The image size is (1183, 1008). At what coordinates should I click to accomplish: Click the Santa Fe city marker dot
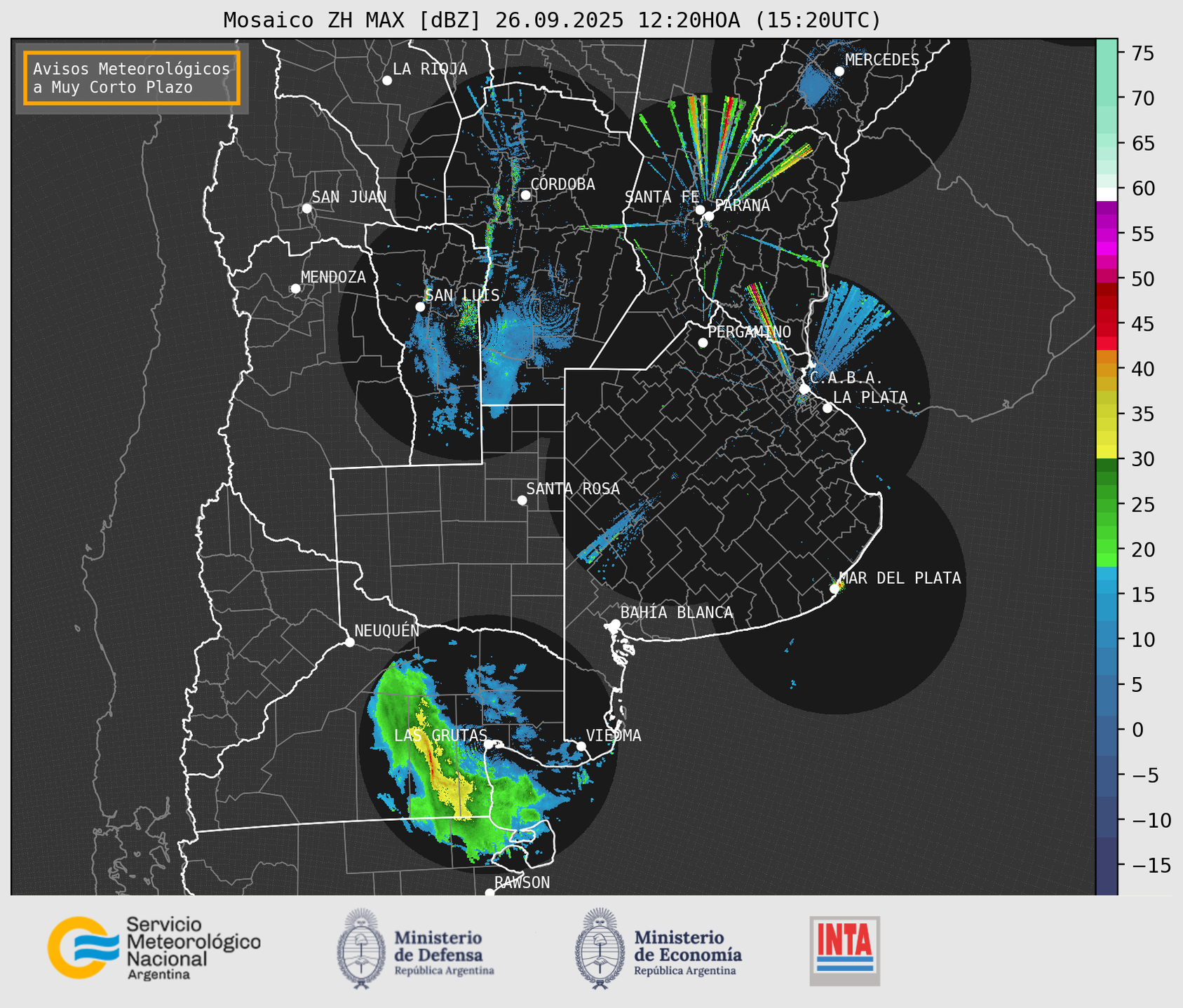coord(700,210)
